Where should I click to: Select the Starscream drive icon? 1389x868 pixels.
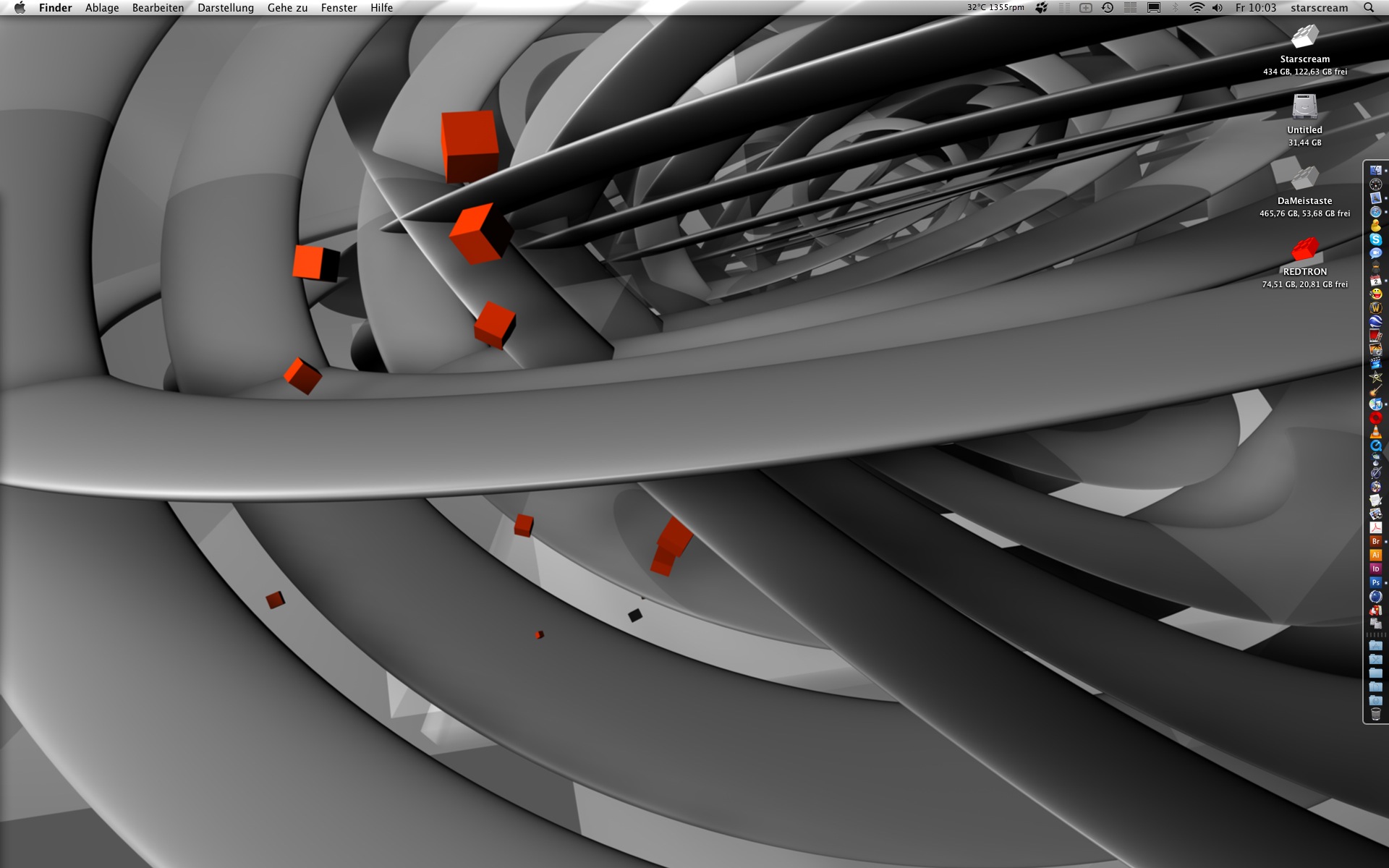click(x=1305, y=36)
